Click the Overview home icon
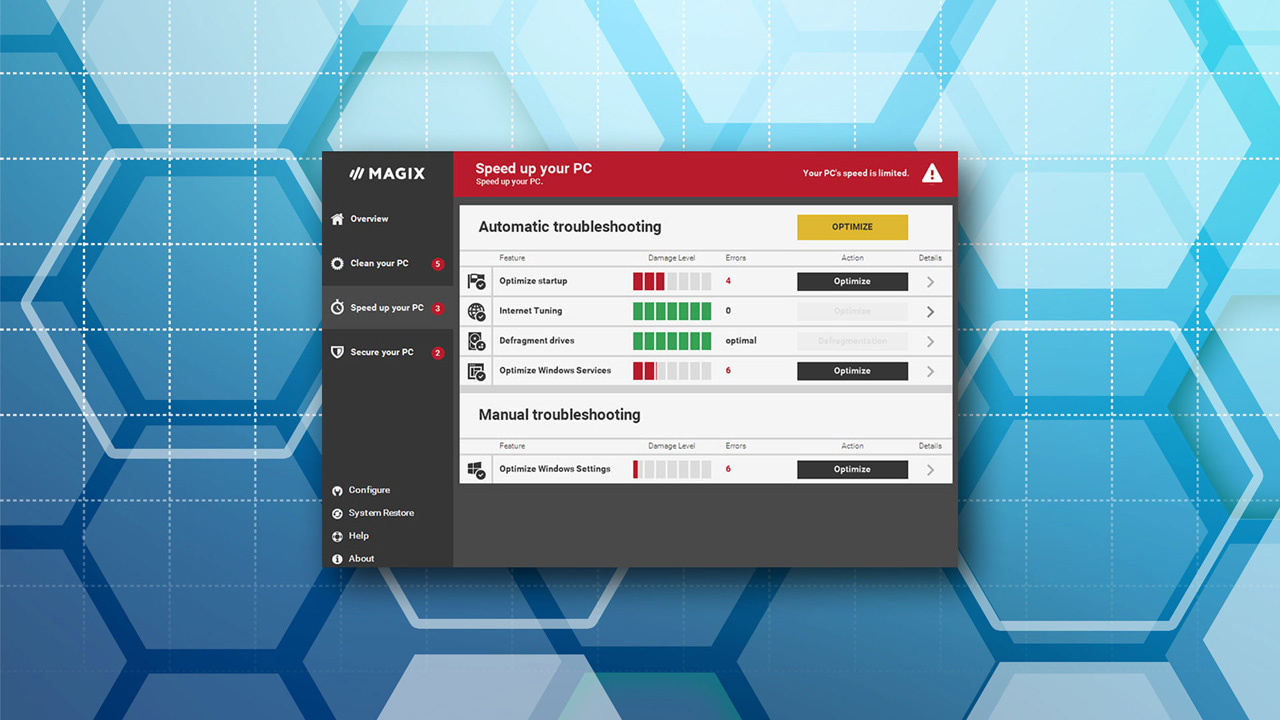The height and width of the screenshot is (720, 1280). tap(337, 219)
